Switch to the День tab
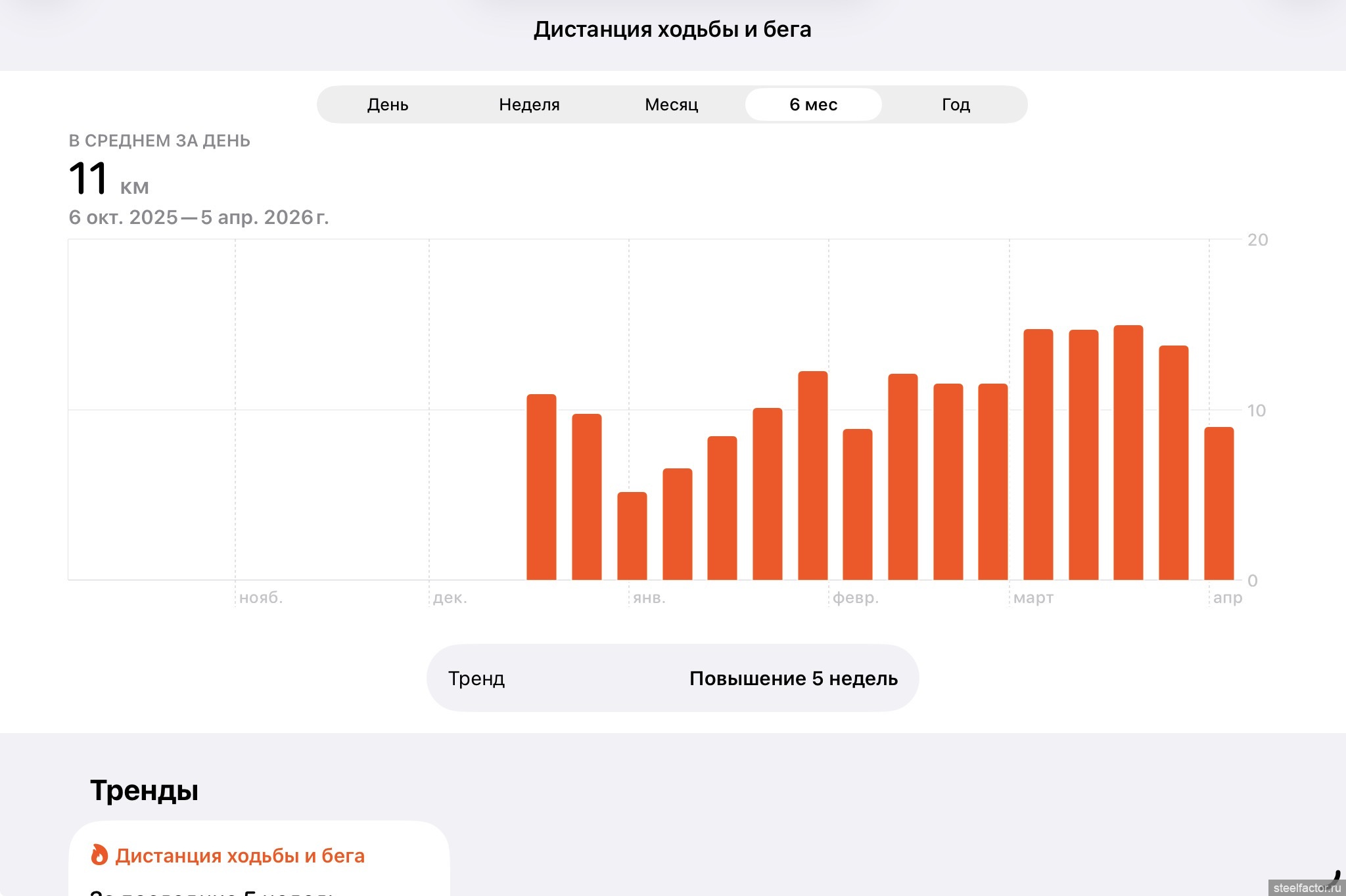 388,104
